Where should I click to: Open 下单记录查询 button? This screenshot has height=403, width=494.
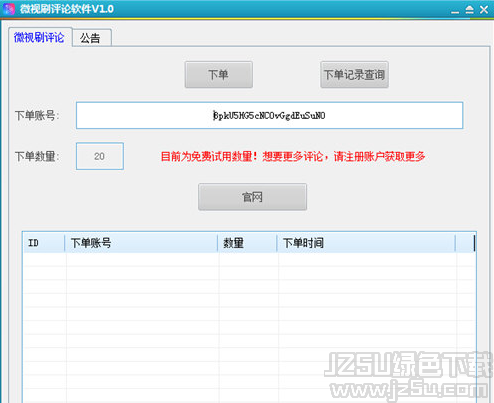pos(354,75)
